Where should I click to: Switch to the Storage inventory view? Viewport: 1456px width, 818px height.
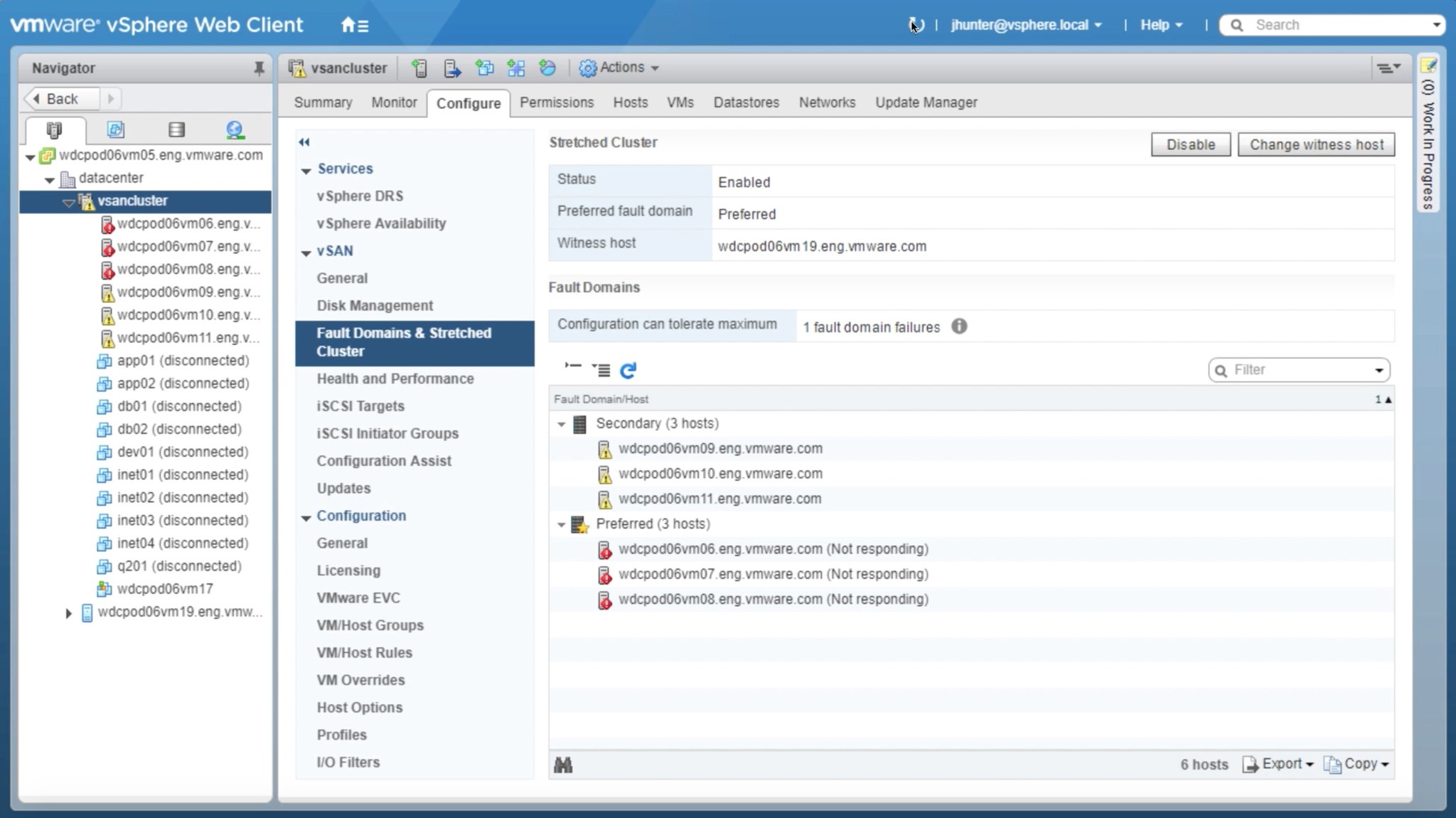176,129
